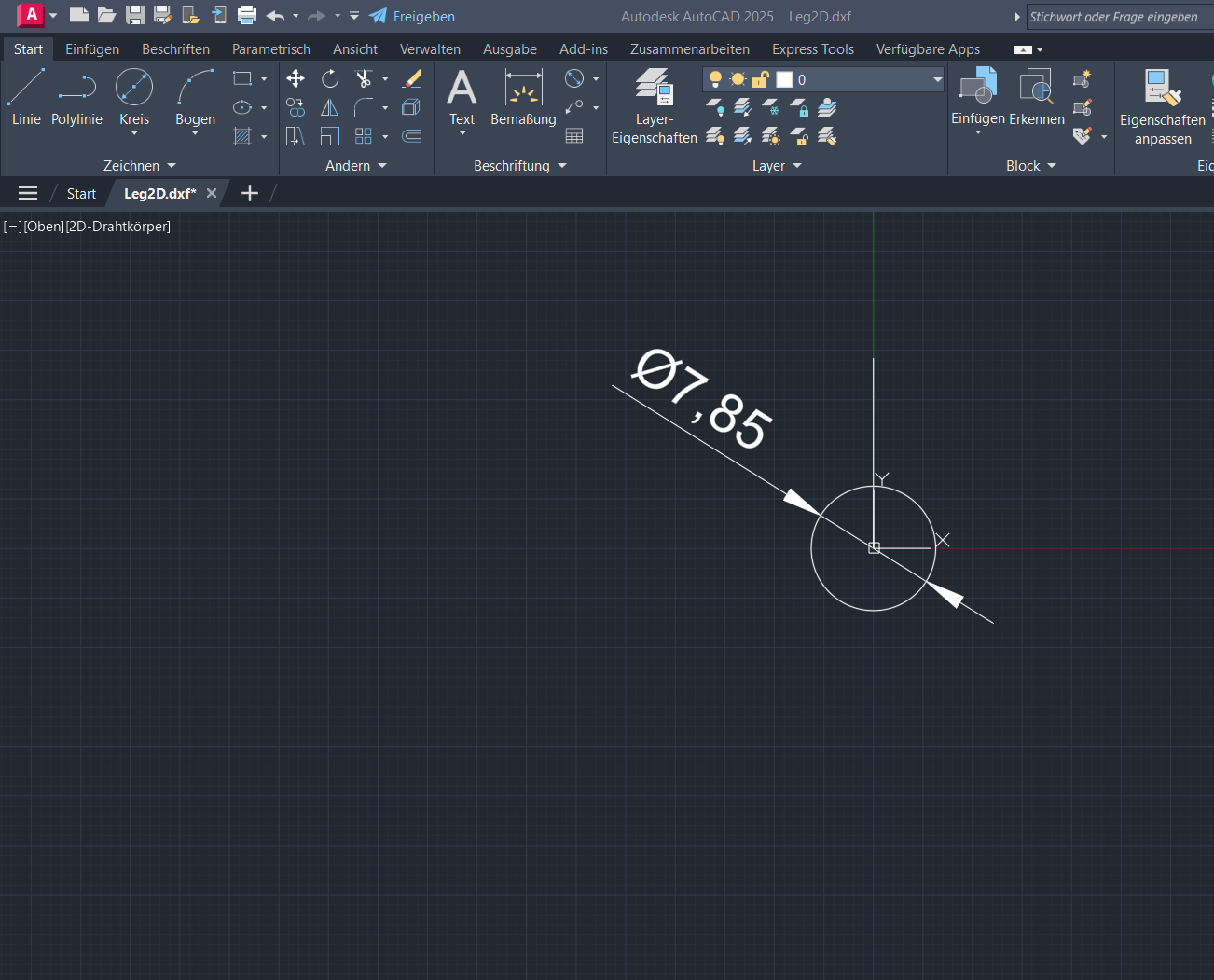1214x980 pixels.
Task: Expand the Beschriftung panel
Action: (520, 165)
